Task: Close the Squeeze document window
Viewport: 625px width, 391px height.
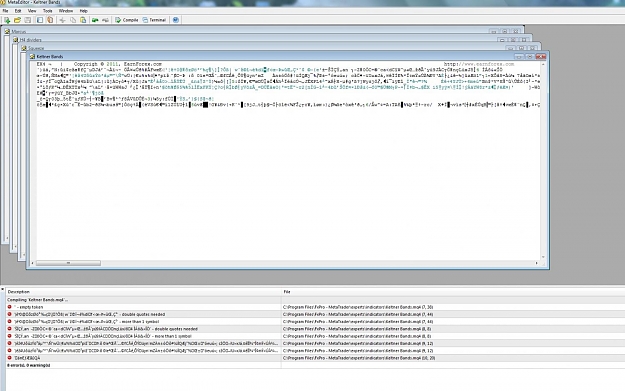Action: point(532,48)
